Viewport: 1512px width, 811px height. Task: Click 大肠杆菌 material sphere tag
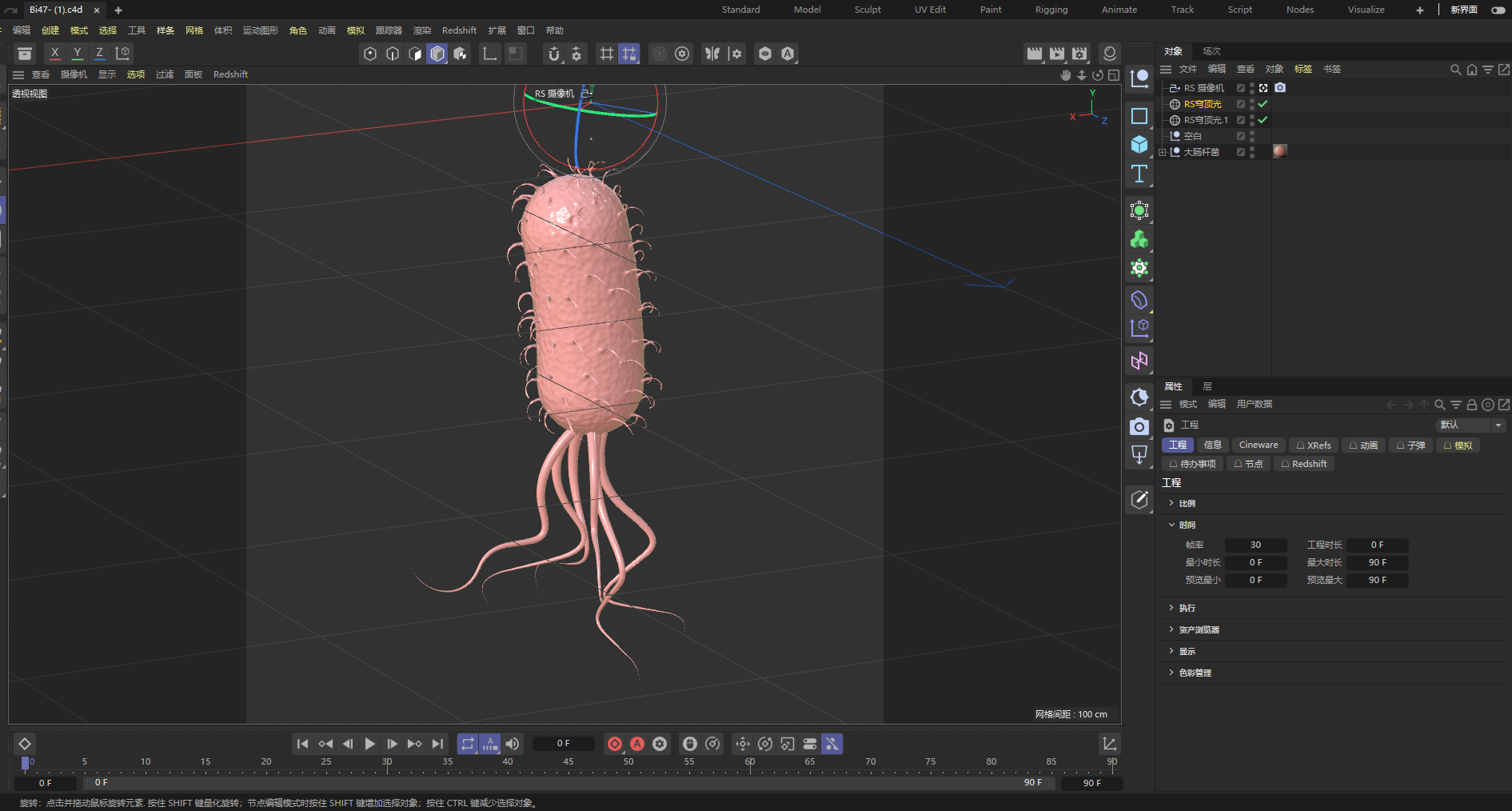1280,151
